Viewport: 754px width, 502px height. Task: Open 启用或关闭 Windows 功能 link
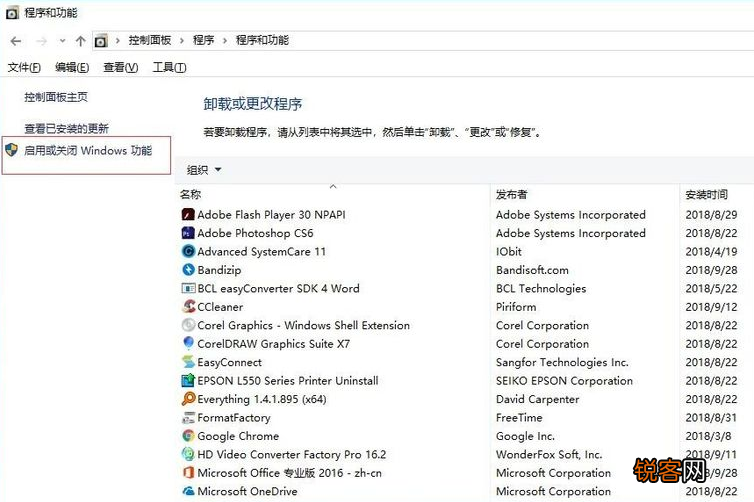point(88,151)
